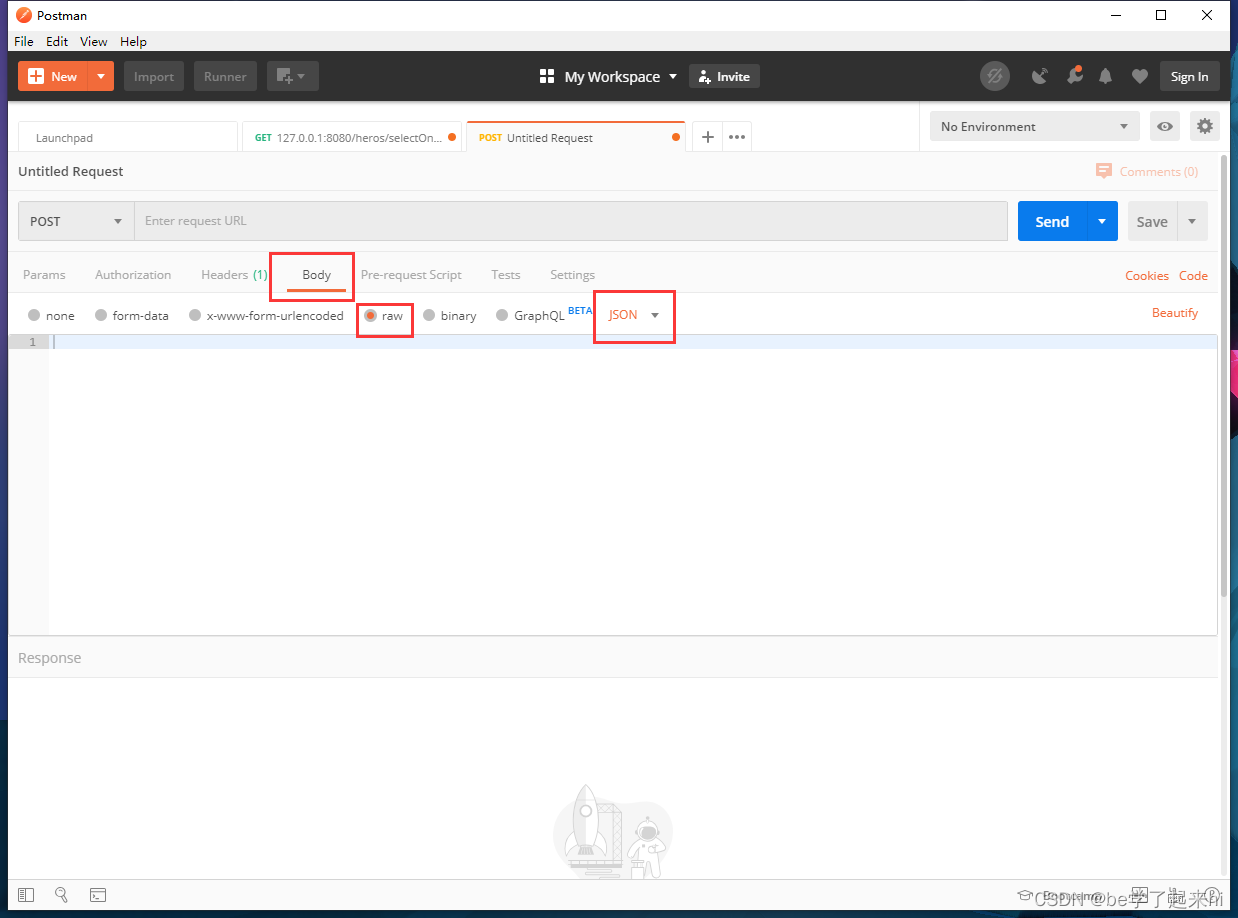Toggle sidebar icon in the status bar
This screenshot has width=1238, height=918.
coord(26,895)
